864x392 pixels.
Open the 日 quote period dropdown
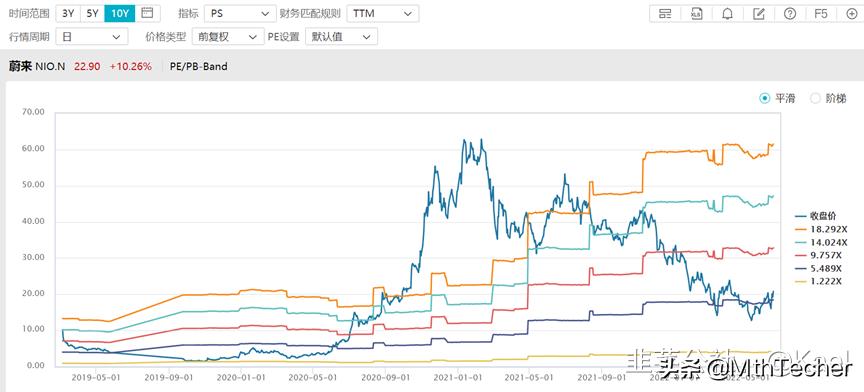click(x=91, y=37)
